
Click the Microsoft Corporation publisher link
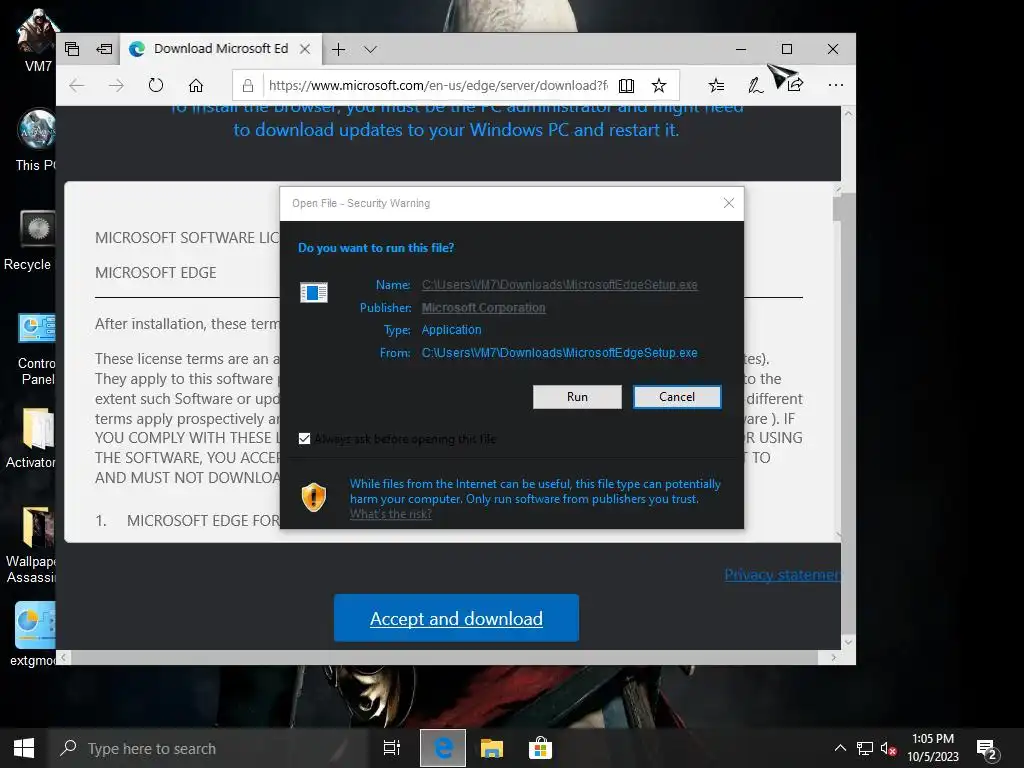483,308
